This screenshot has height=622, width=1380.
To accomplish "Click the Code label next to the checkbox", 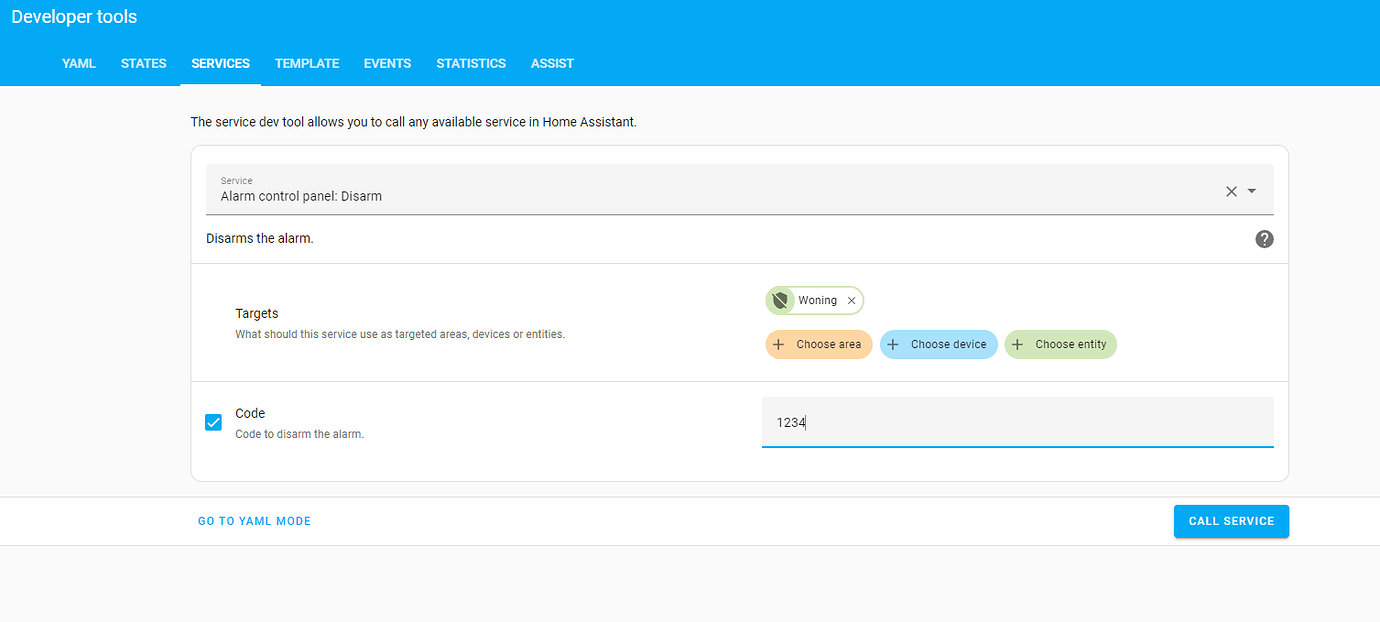I will click(x=250, y=413).
